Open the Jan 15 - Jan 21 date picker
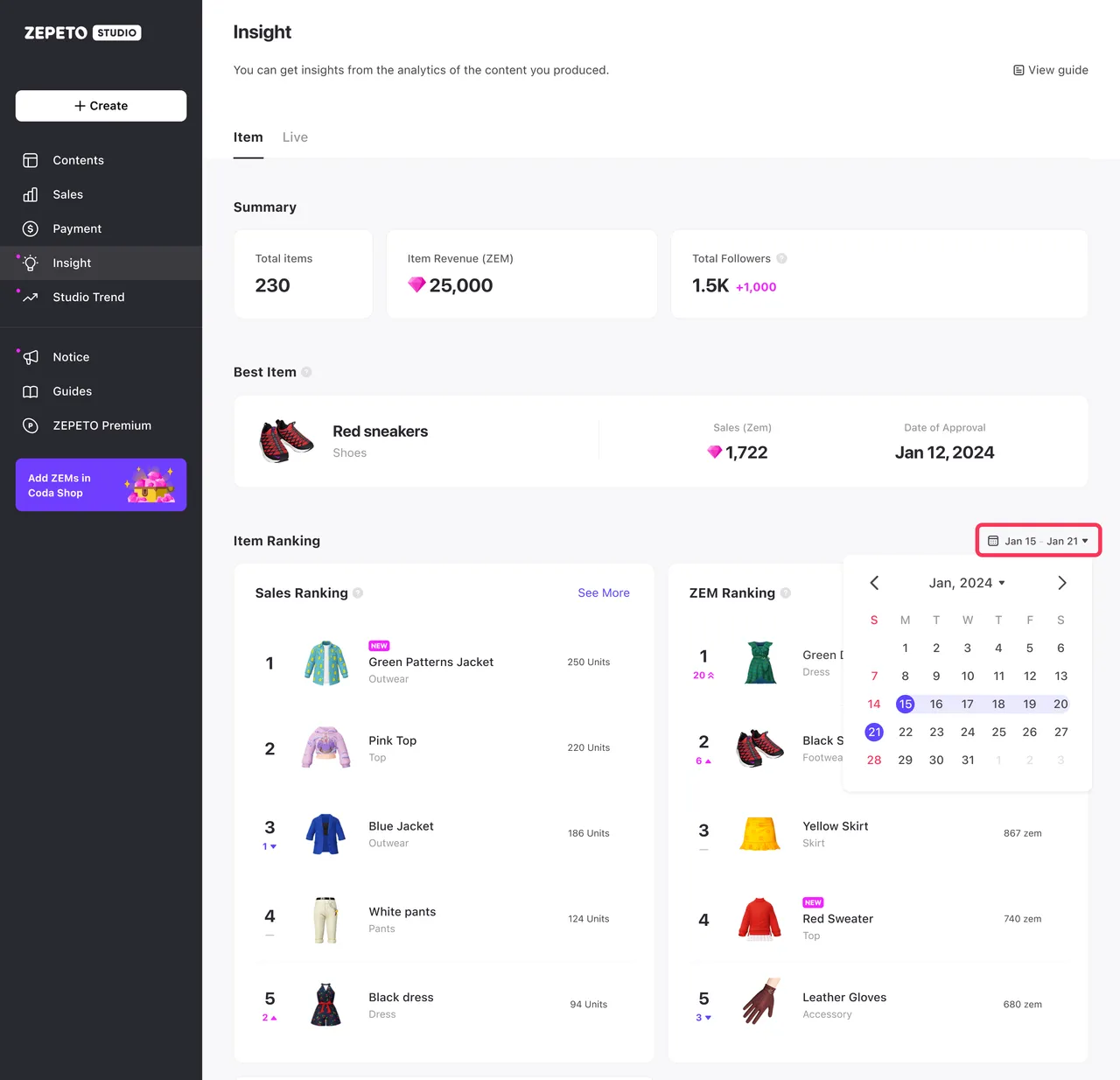 [x=1038, y=540]
